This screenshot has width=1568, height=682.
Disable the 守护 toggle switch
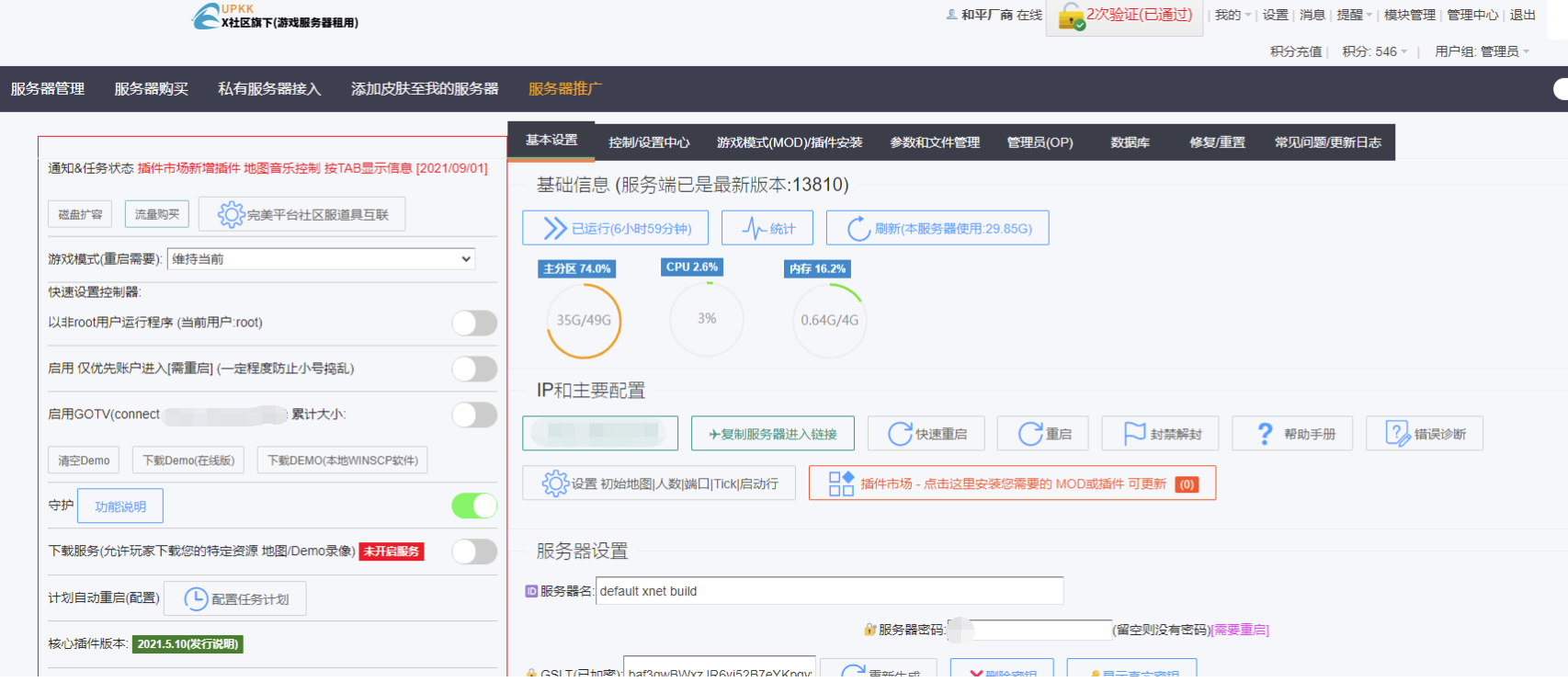click(x=474, y=506)
